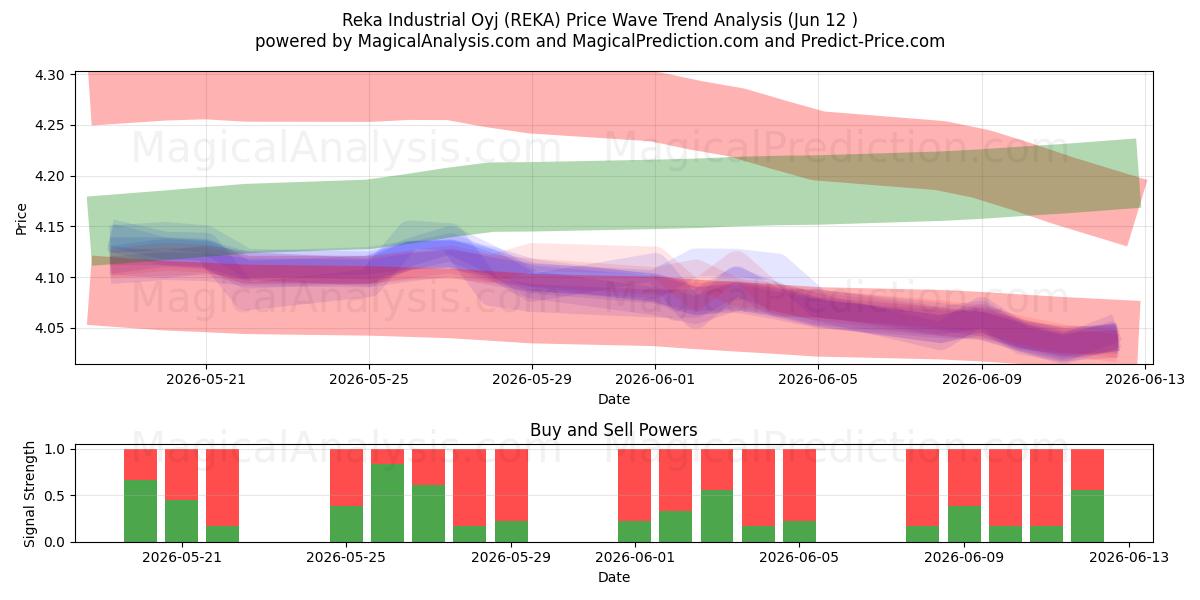
Task: Click the green buy bar above the 2026-05-21 tick
Action: pyautogui.click(x=181, y=521)
